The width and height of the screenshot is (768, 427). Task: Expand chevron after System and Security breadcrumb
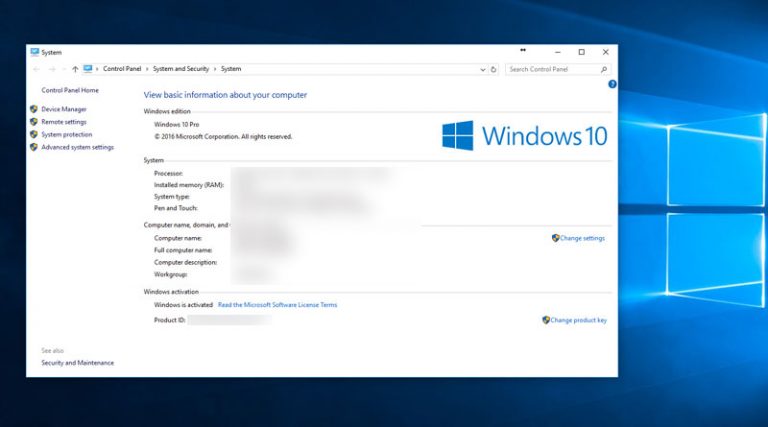coord(215,70)
